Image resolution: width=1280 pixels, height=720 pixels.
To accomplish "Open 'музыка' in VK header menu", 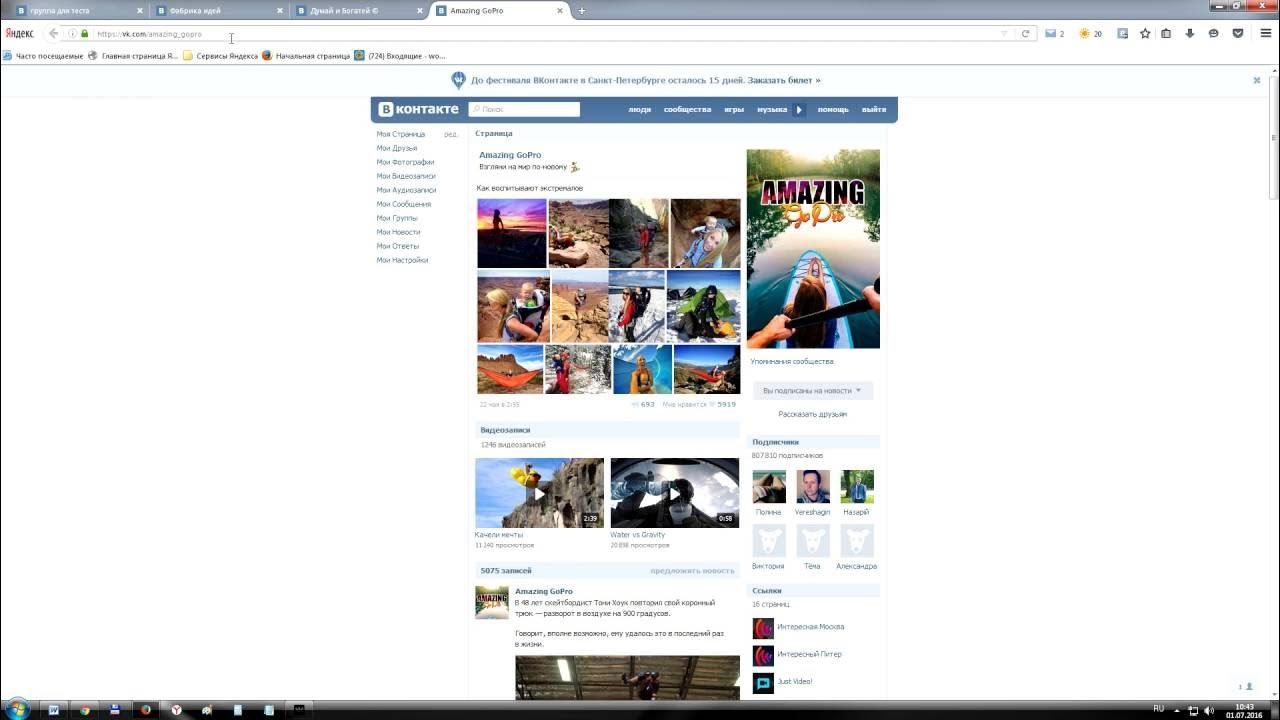I will click(x=772, y=110).
